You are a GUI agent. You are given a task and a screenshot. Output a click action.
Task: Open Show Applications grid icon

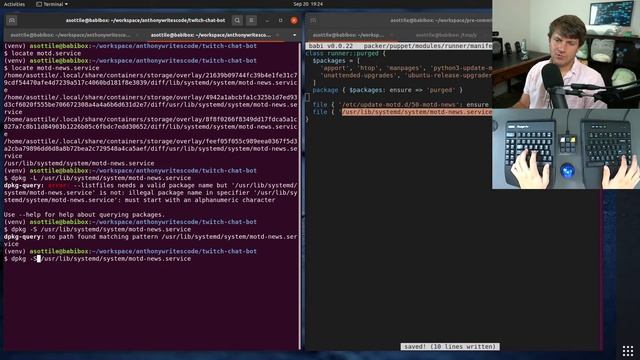(x=628, y=351)
